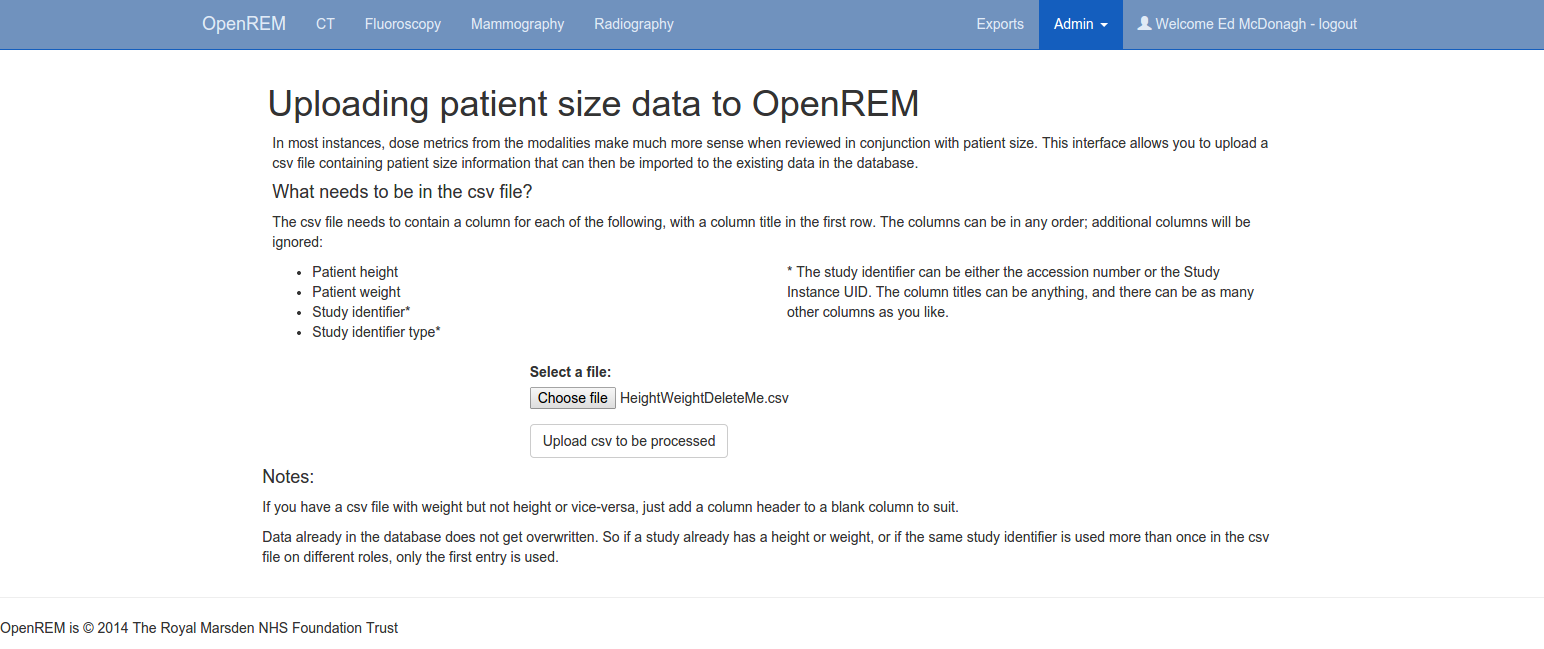The width and height of the screenshot is (1544, 649).
Task: Click the caret arrow beside Admin
Action: [1103, 25]
